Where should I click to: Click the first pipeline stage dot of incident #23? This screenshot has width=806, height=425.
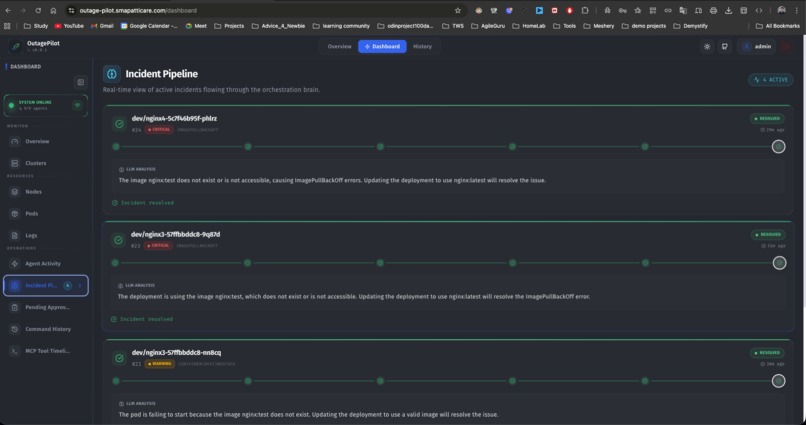(x=115, y=263)
